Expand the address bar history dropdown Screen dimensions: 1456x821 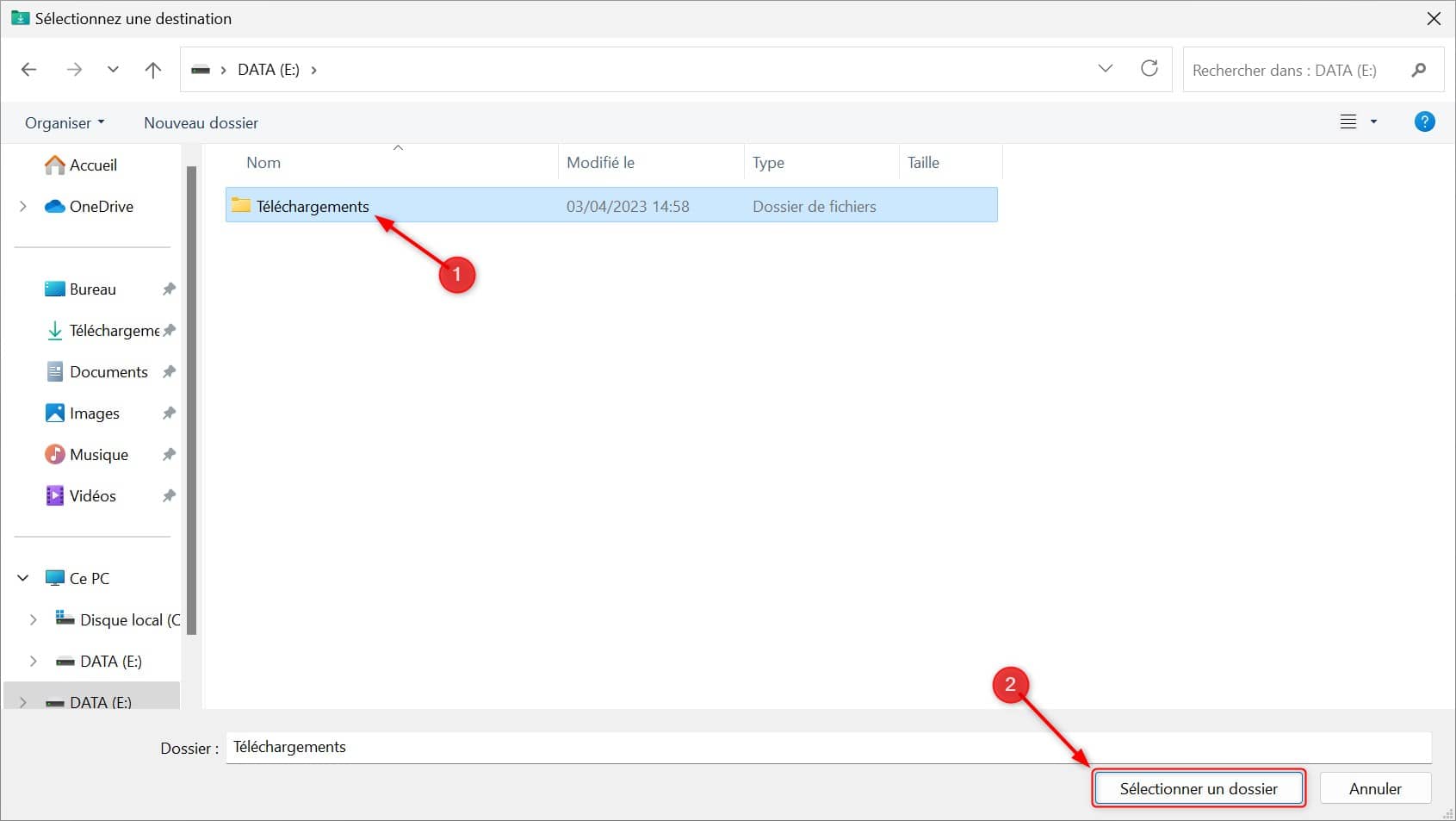[x=1106, y=69]
